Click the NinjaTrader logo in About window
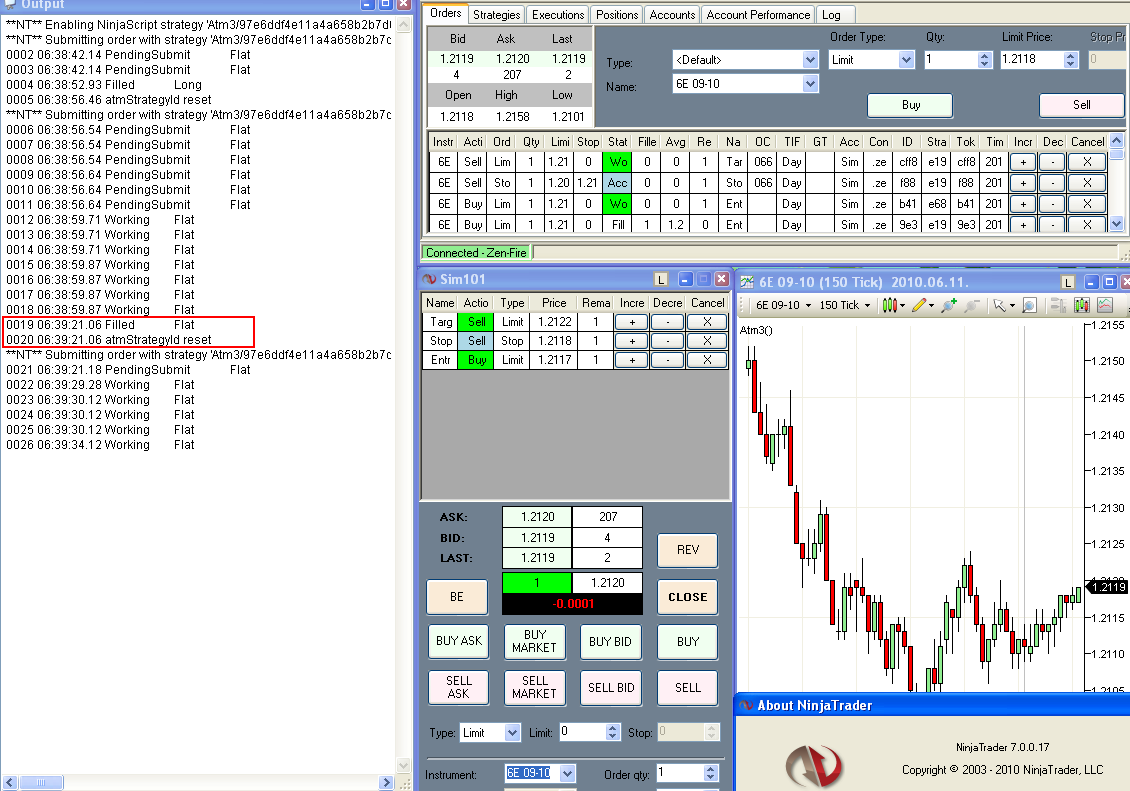This screenshot has width=1130, height=791. [813, 765]
